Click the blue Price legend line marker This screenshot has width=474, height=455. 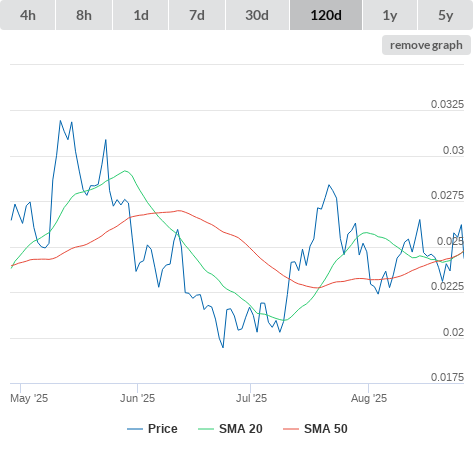coord(135,429)
